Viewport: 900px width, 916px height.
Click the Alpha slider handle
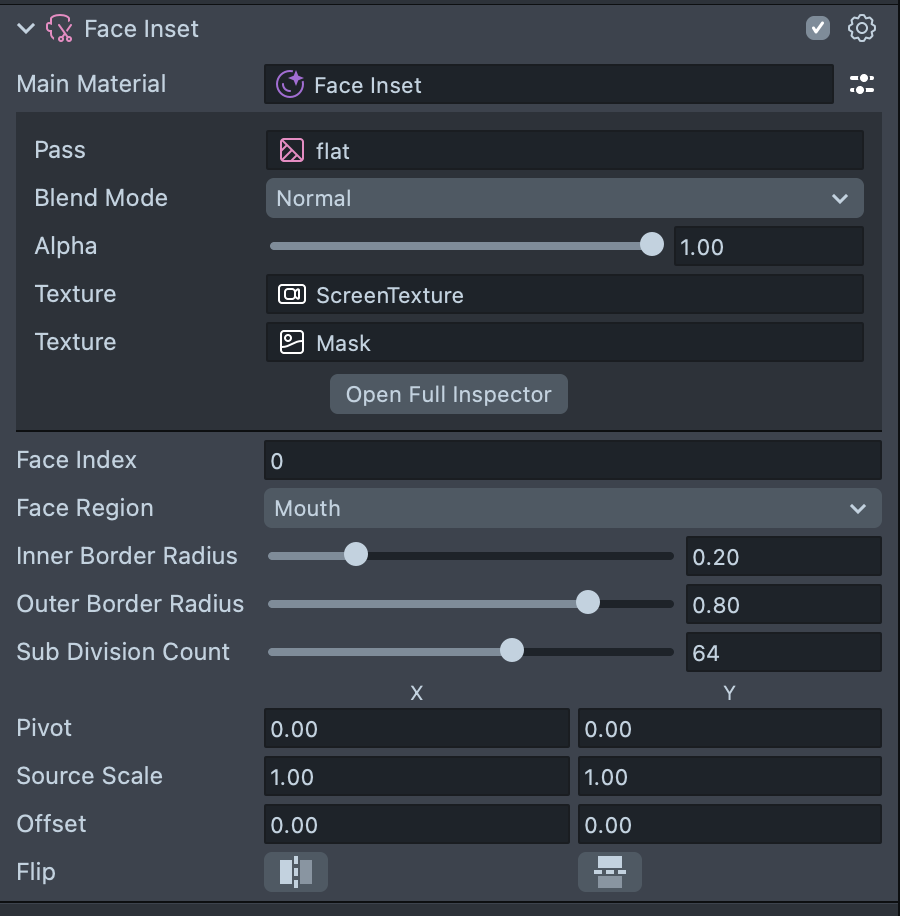pyautogui.click(x=651, y=245)
